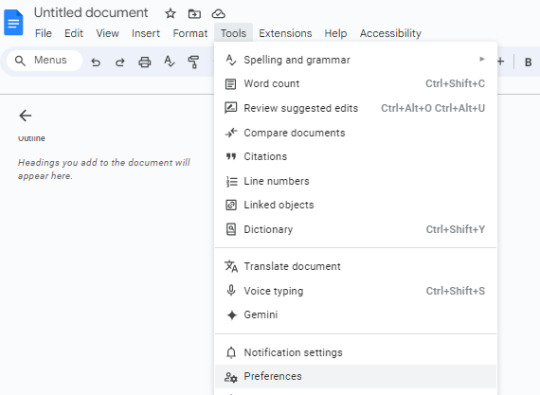Click the Undo arrow in toolbar
540x395 pixels.
(x=96, y=62)
